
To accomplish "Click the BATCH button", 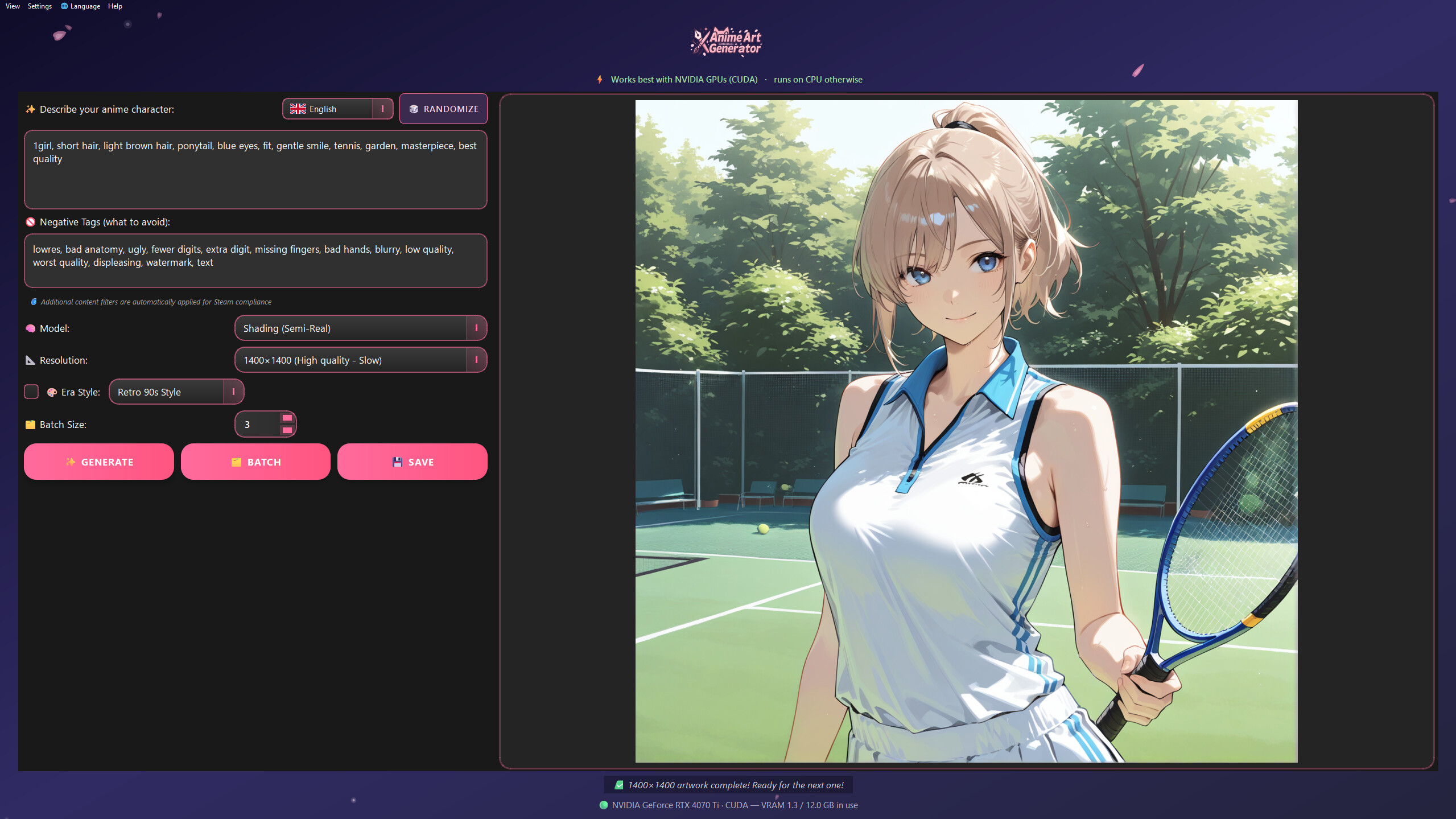I will 255,462.
